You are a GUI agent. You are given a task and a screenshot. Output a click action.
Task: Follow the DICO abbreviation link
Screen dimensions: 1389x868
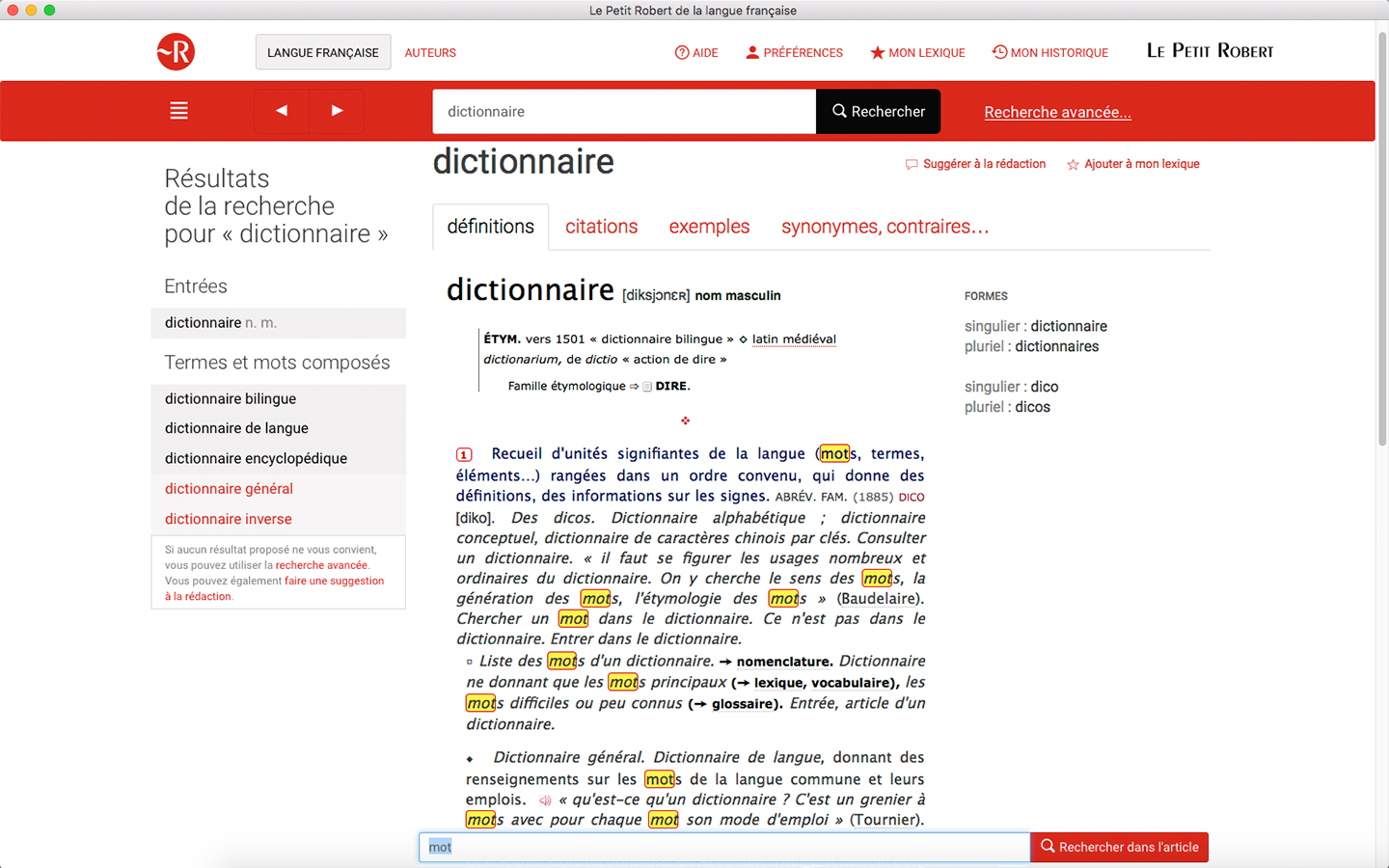tap(912, 498)
